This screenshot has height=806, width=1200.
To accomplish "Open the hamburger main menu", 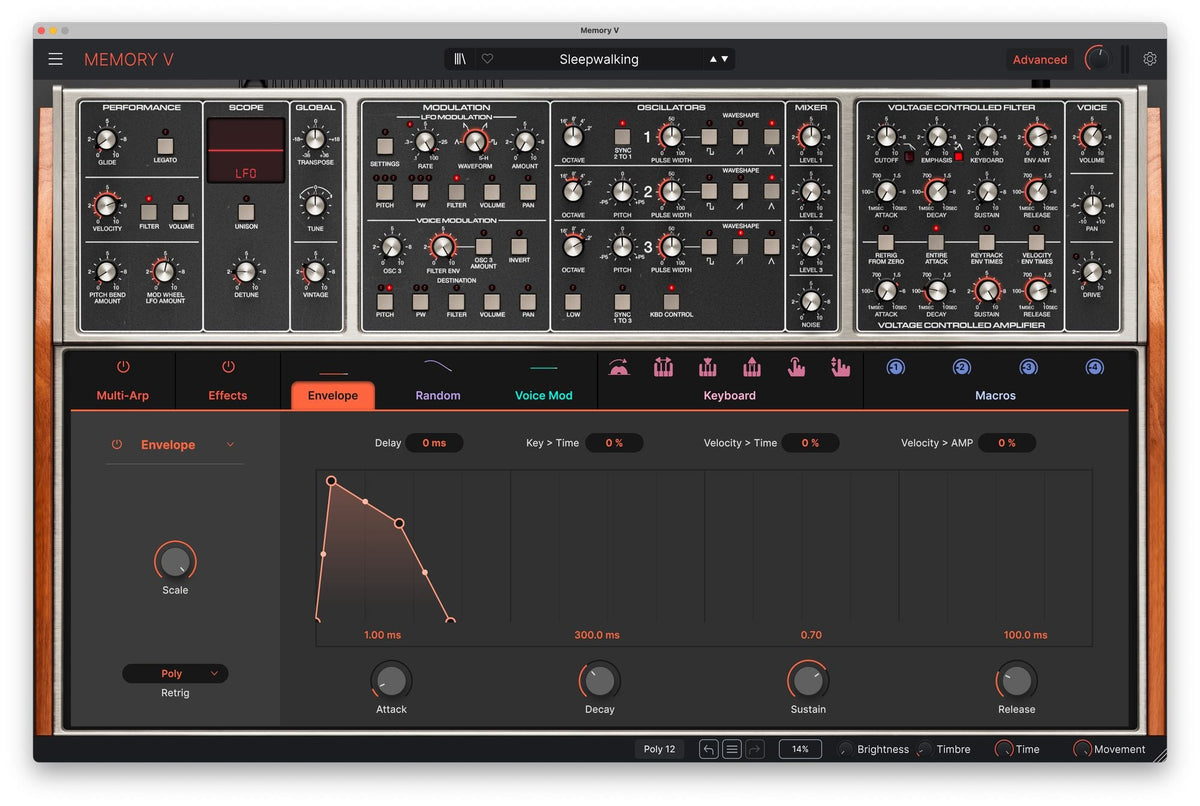I will tap(55, 59).
